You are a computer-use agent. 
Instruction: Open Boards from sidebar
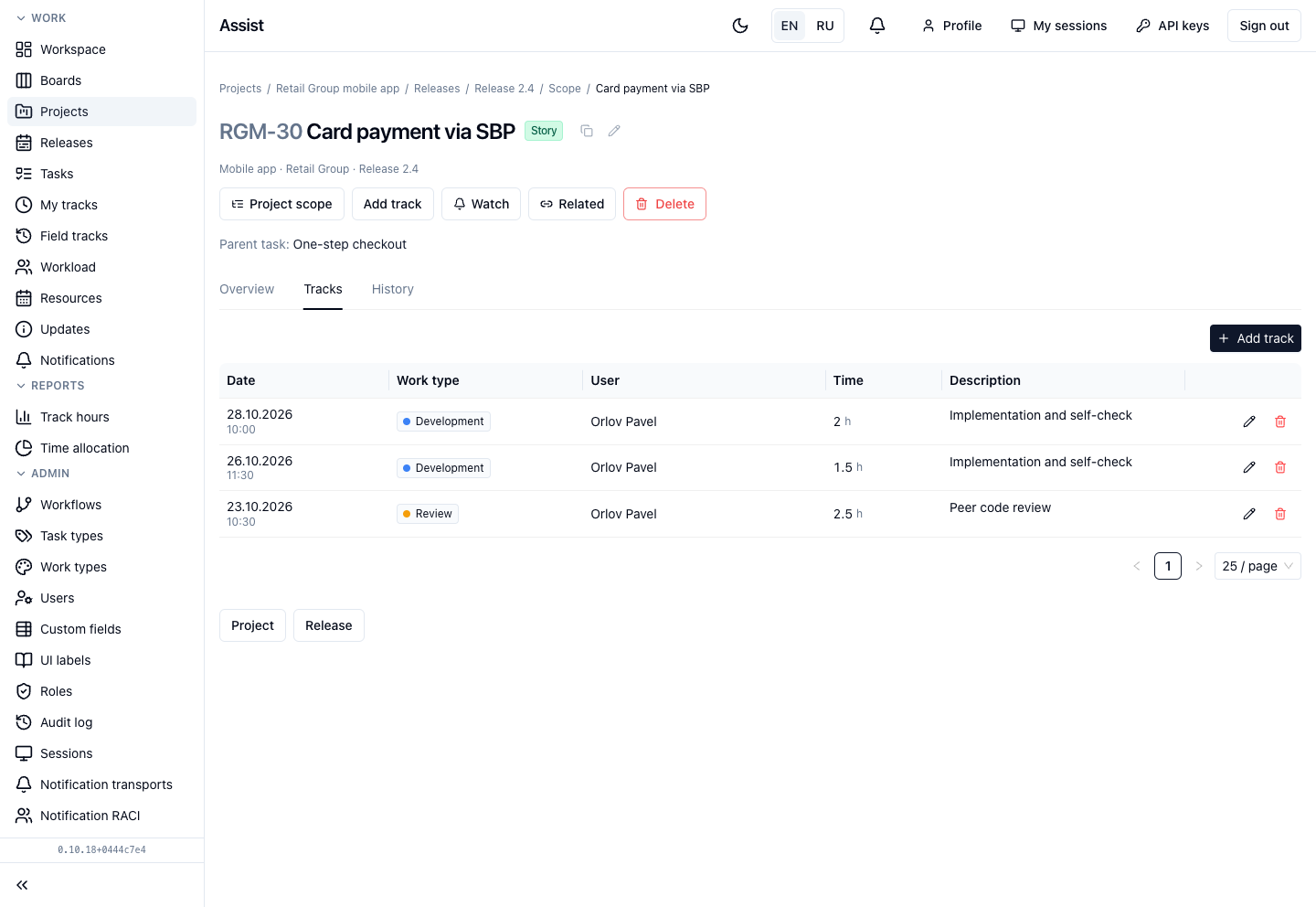coord(101,80)
